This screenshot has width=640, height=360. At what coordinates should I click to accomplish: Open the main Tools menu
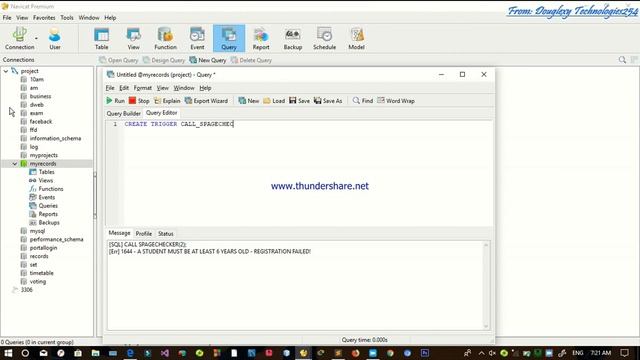(67, 18)
